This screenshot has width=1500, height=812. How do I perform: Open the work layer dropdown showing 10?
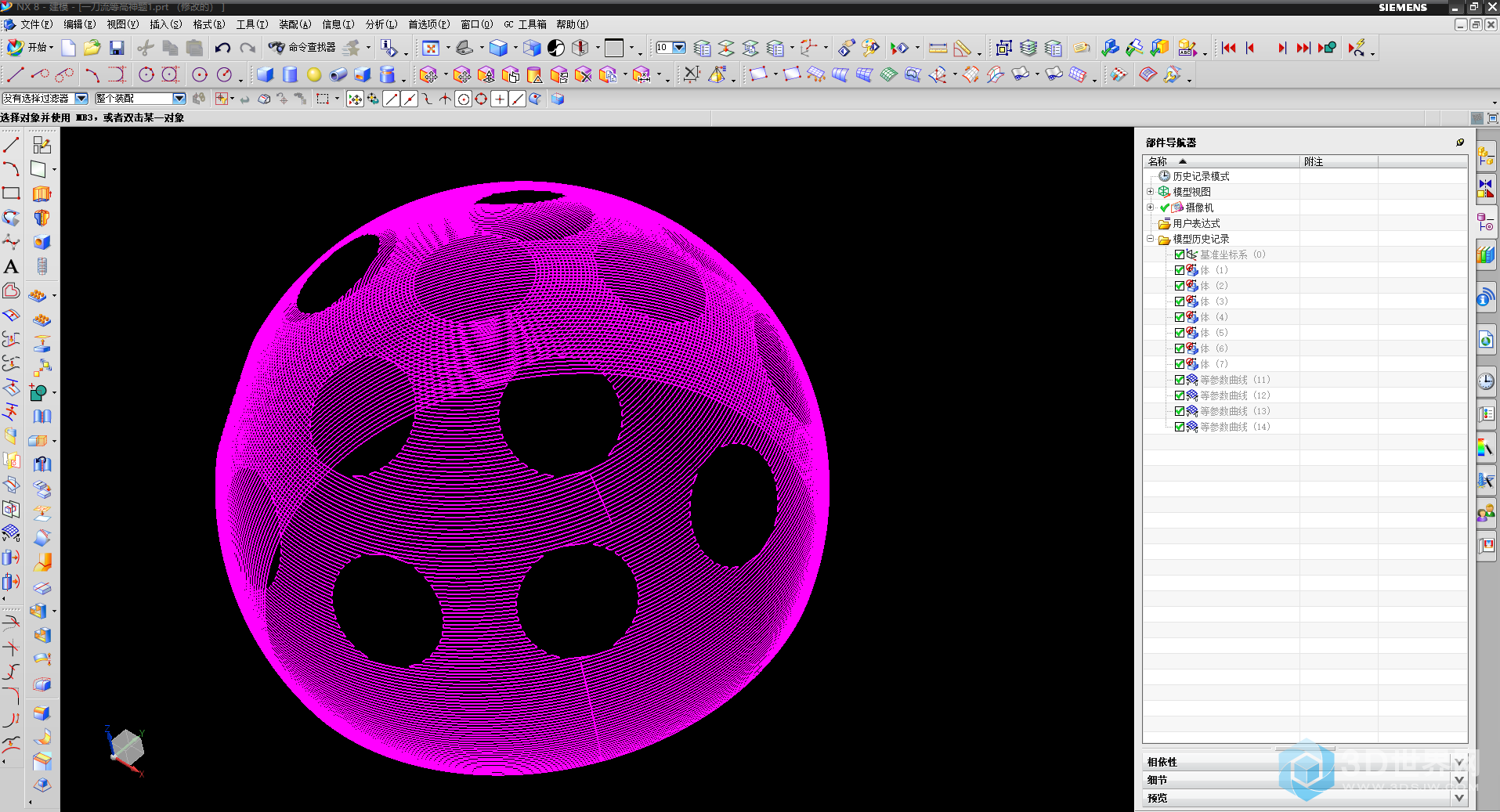click(679, 48)
